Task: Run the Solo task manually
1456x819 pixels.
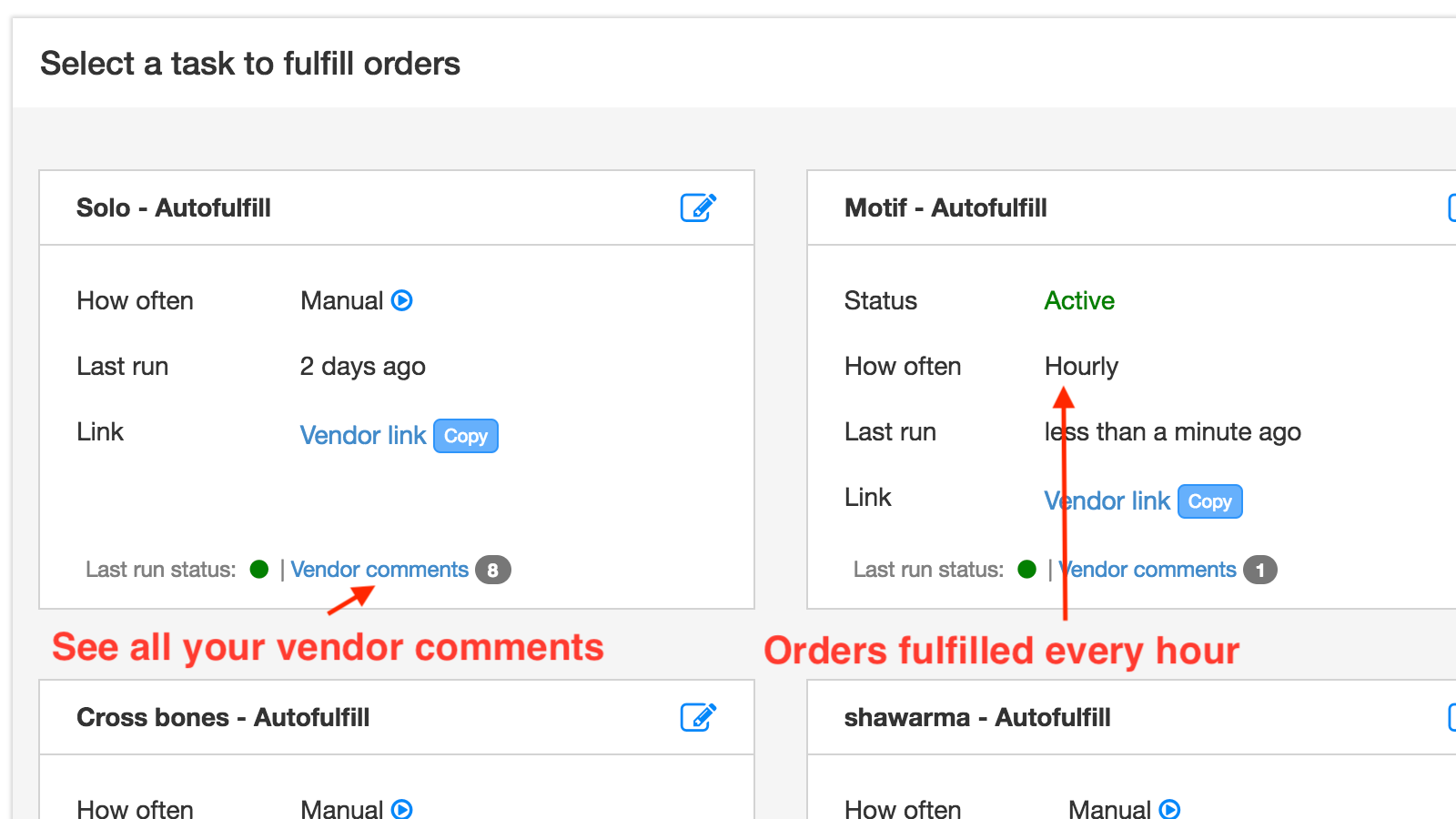Action: 401,300
